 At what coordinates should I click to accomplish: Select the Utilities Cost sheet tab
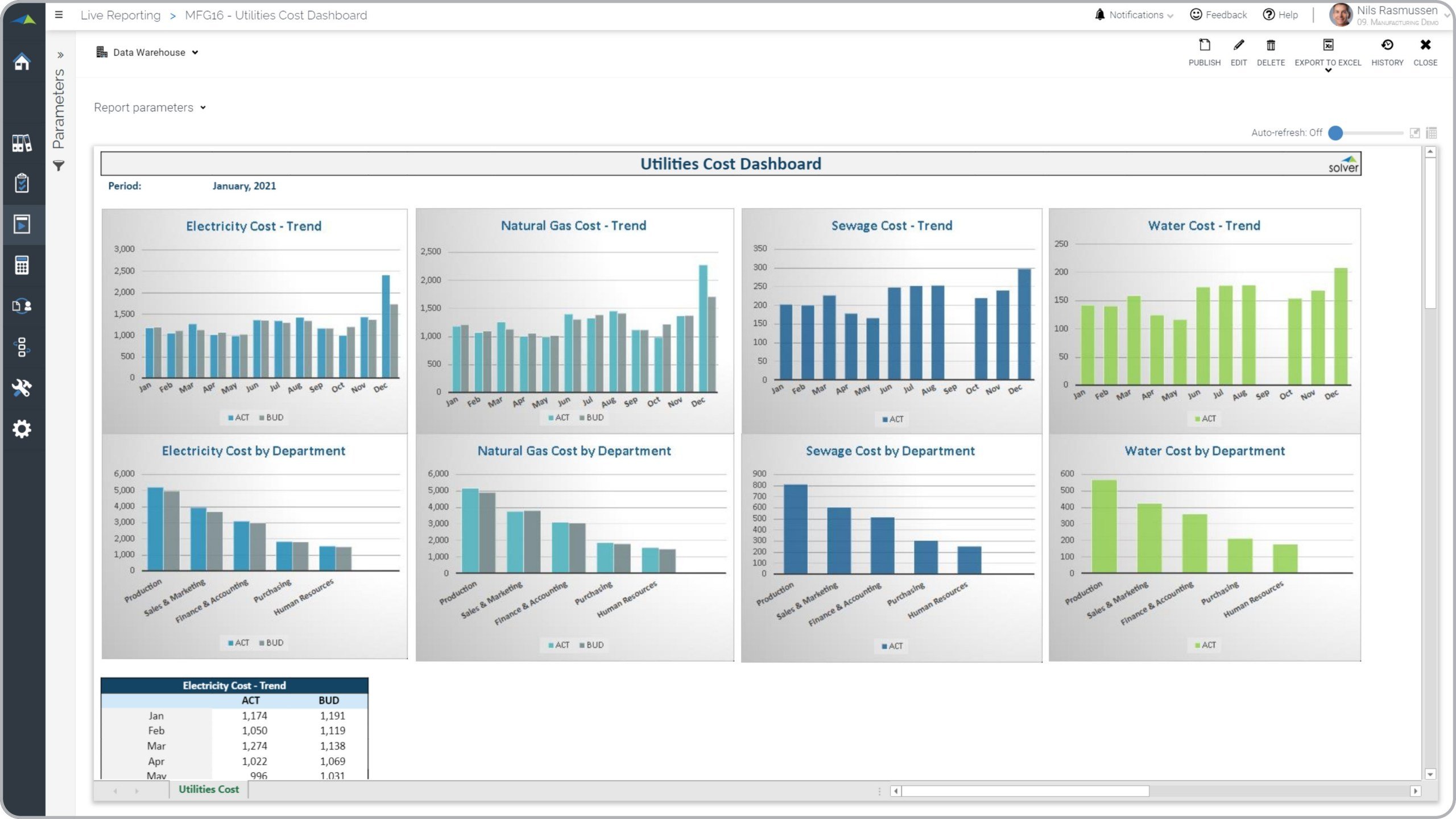[x=208, y=789]
